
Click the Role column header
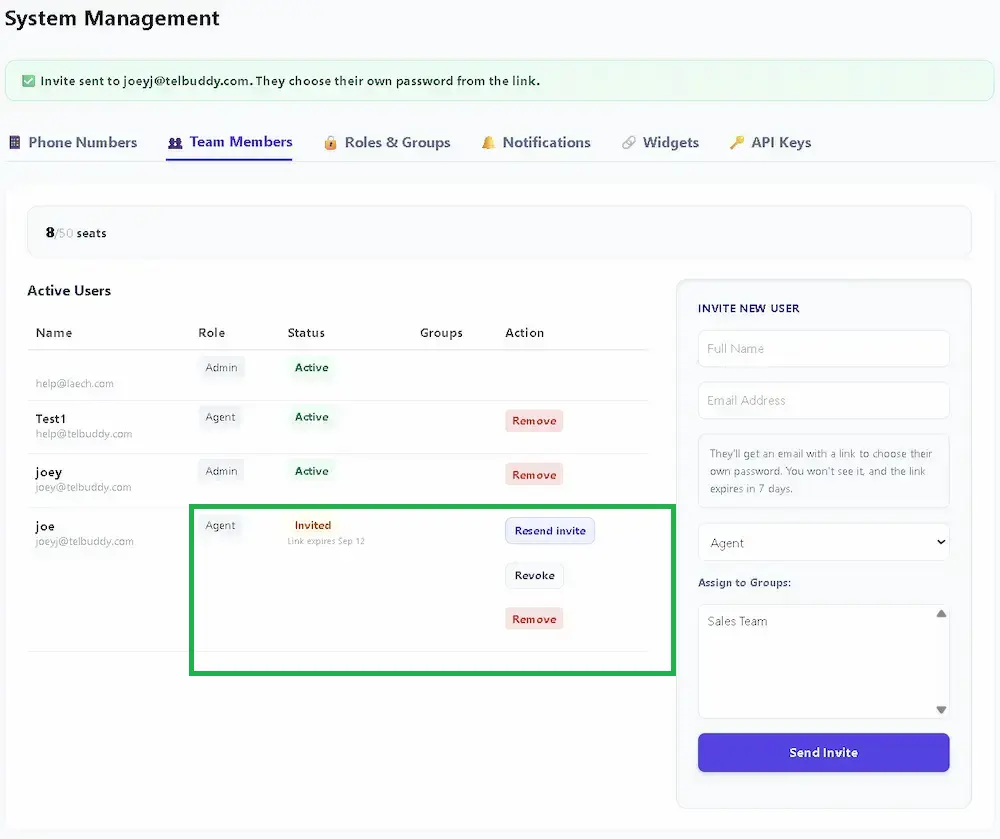[212, 333]
